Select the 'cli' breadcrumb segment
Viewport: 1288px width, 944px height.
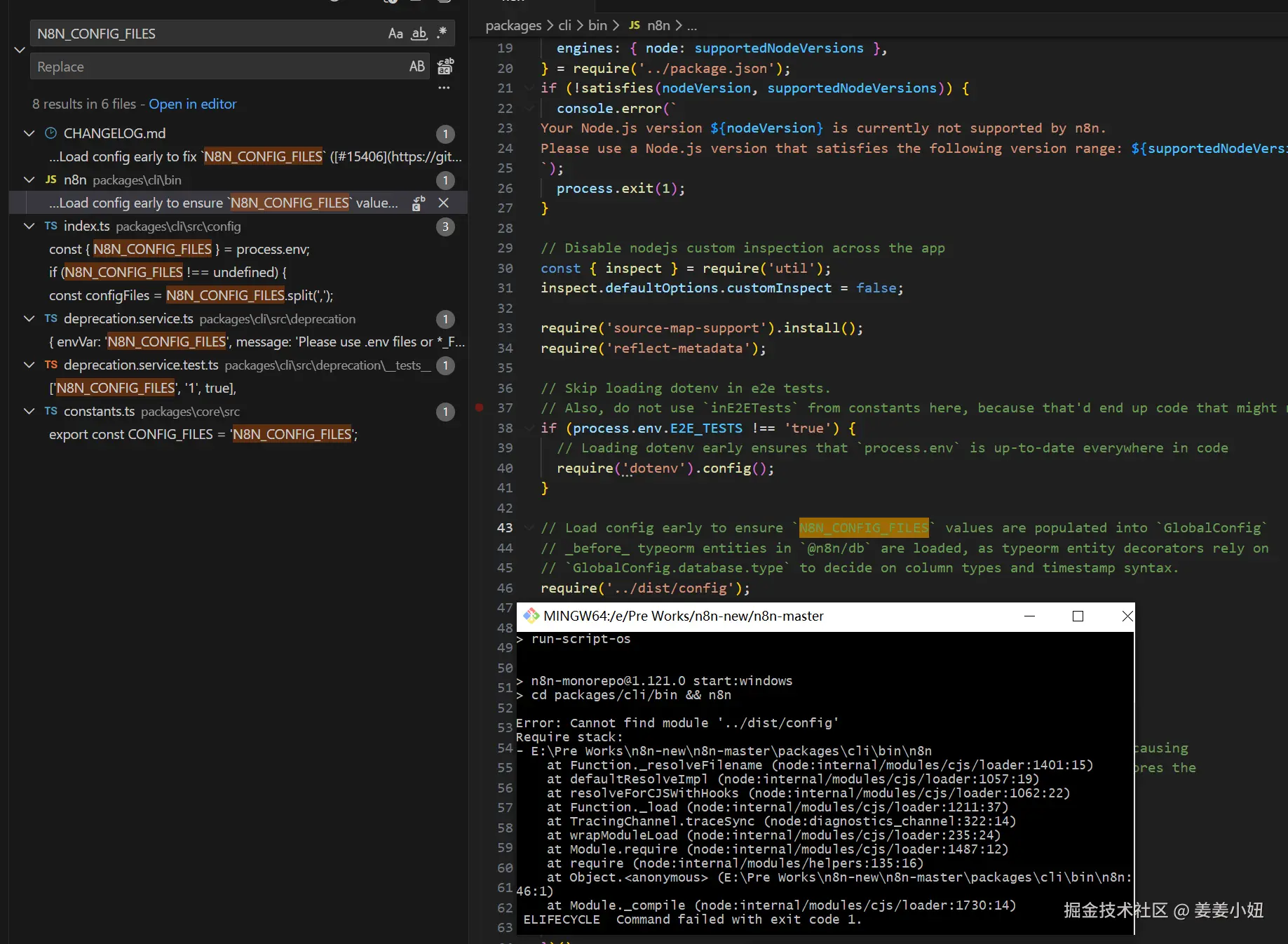coord(564,25)
